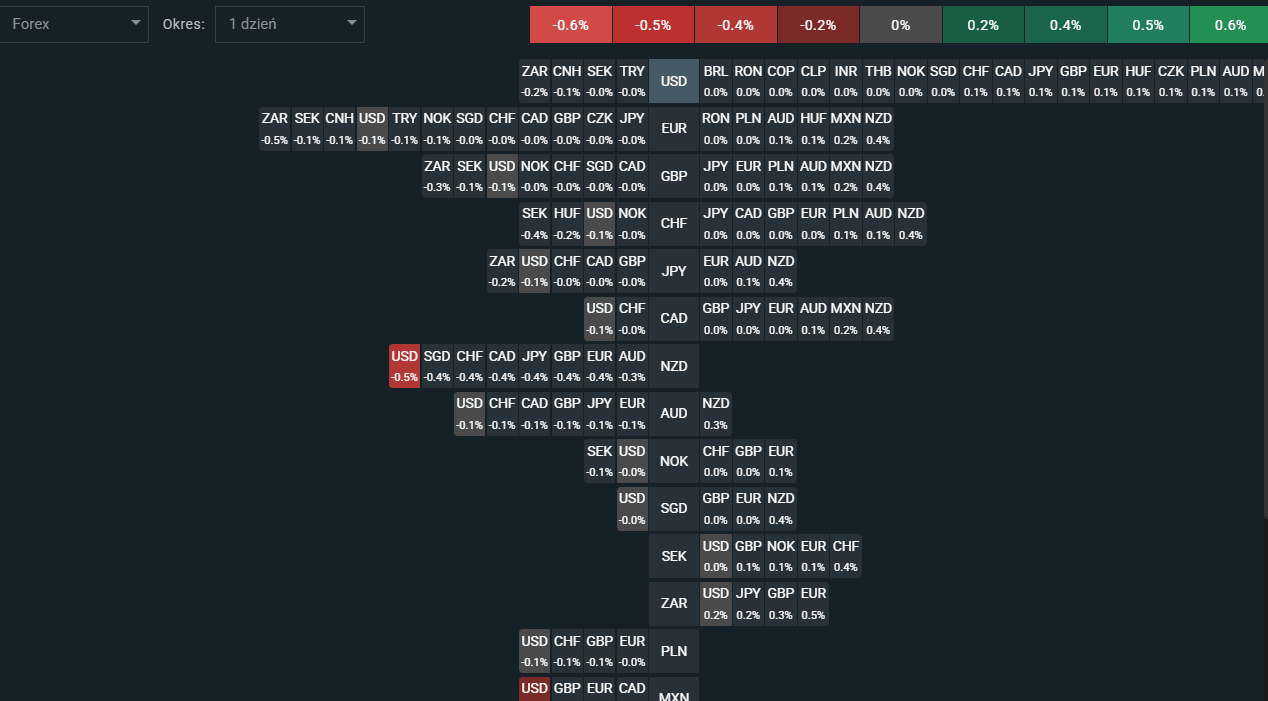Click the 0% gray legend swatch

[900, 25]
